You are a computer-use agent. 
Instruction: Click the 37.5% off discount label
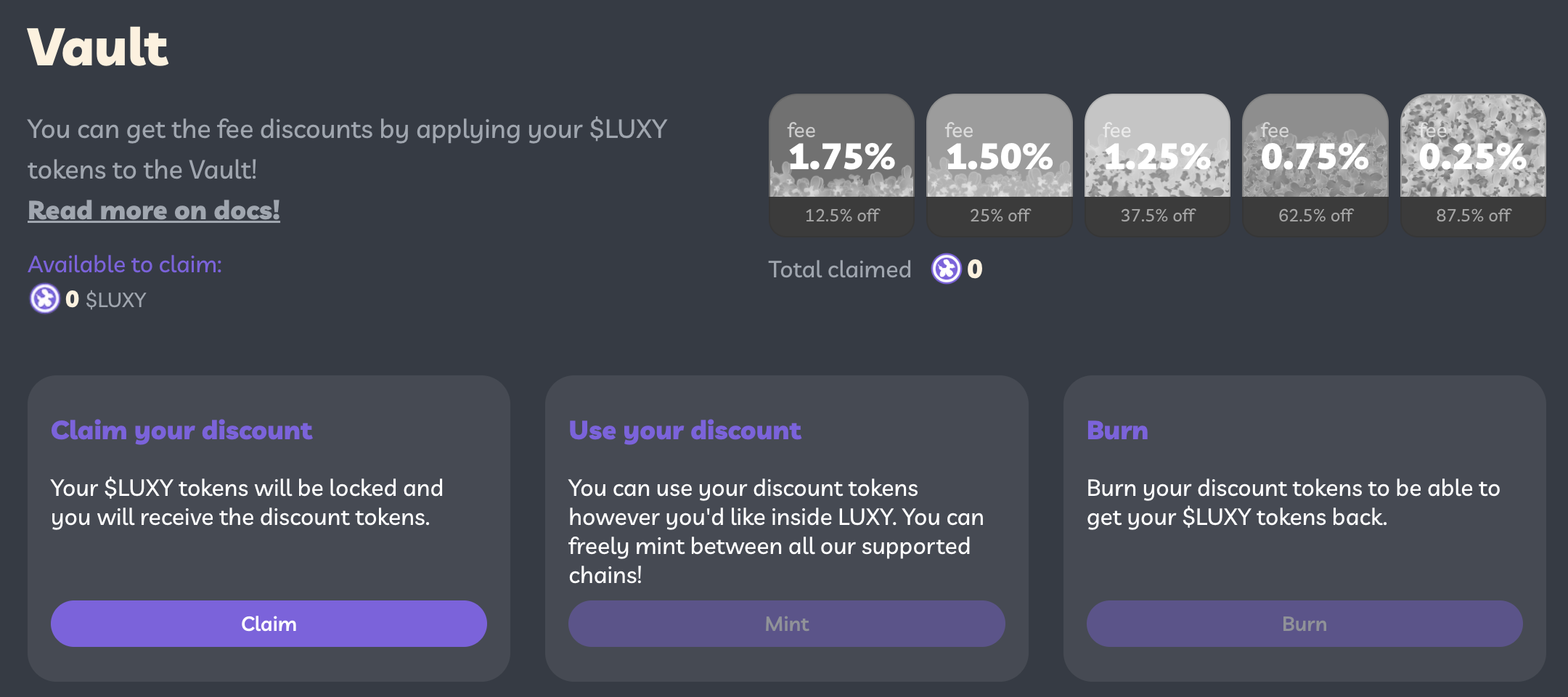click(1157, 216)
